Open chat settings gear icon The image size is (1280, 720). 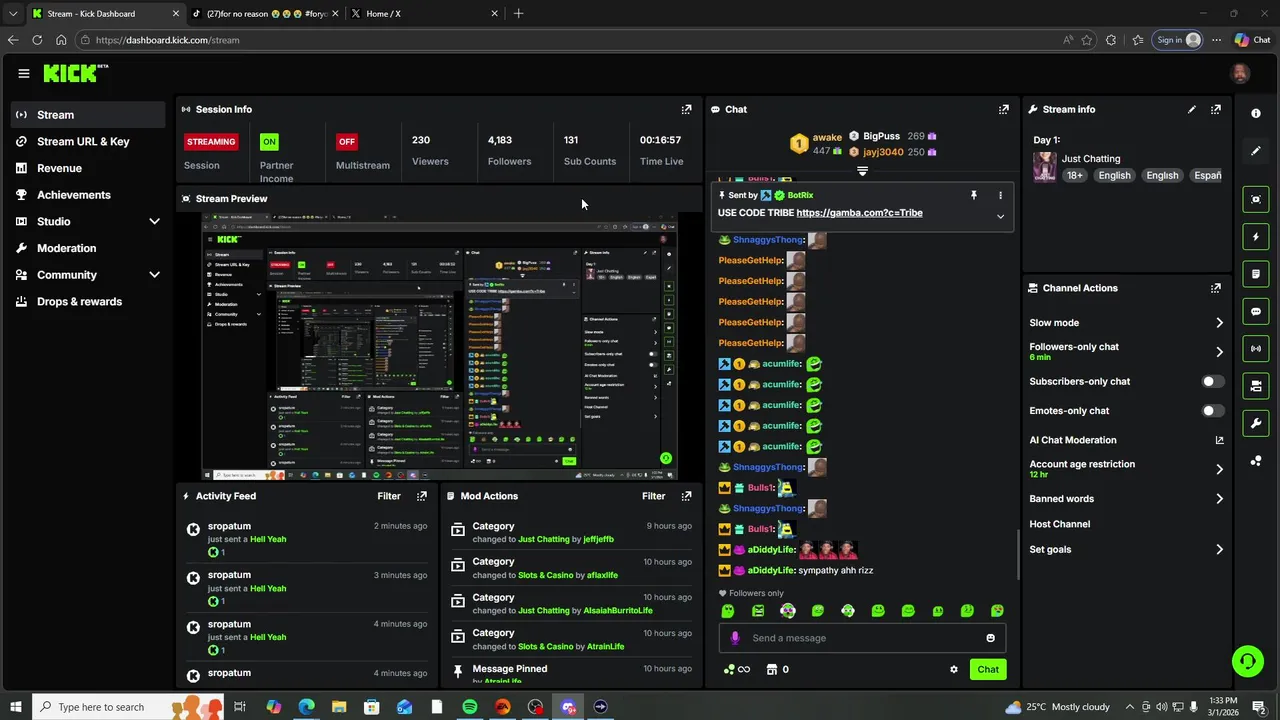953,669
